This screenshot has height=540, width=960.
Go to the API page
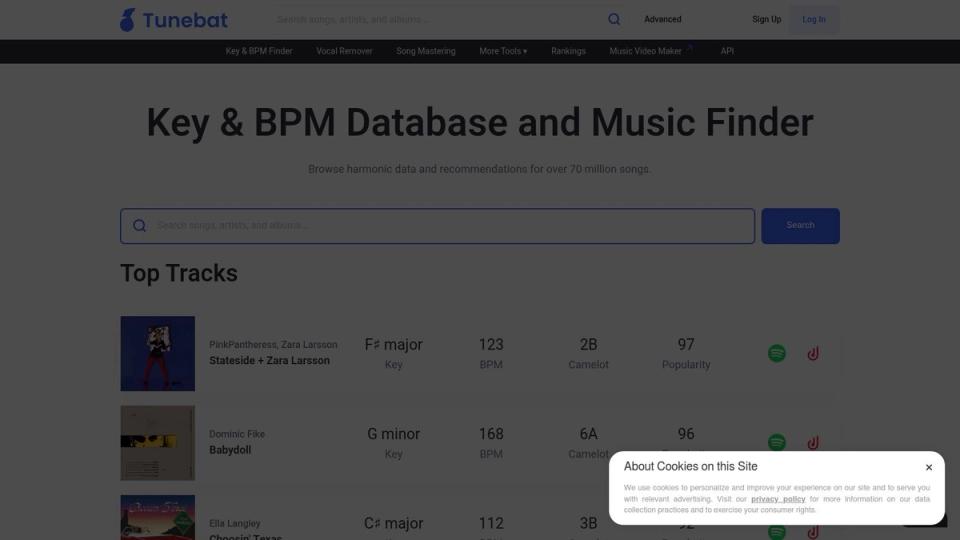(727, 51)
